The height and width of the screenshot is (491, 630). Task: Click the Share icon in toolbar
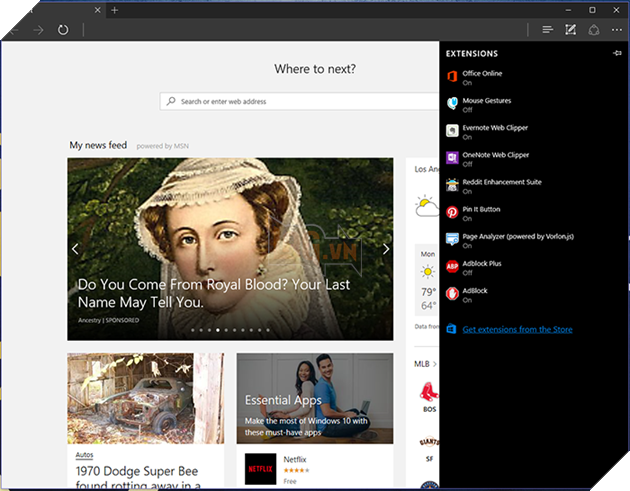pos(594,30)
